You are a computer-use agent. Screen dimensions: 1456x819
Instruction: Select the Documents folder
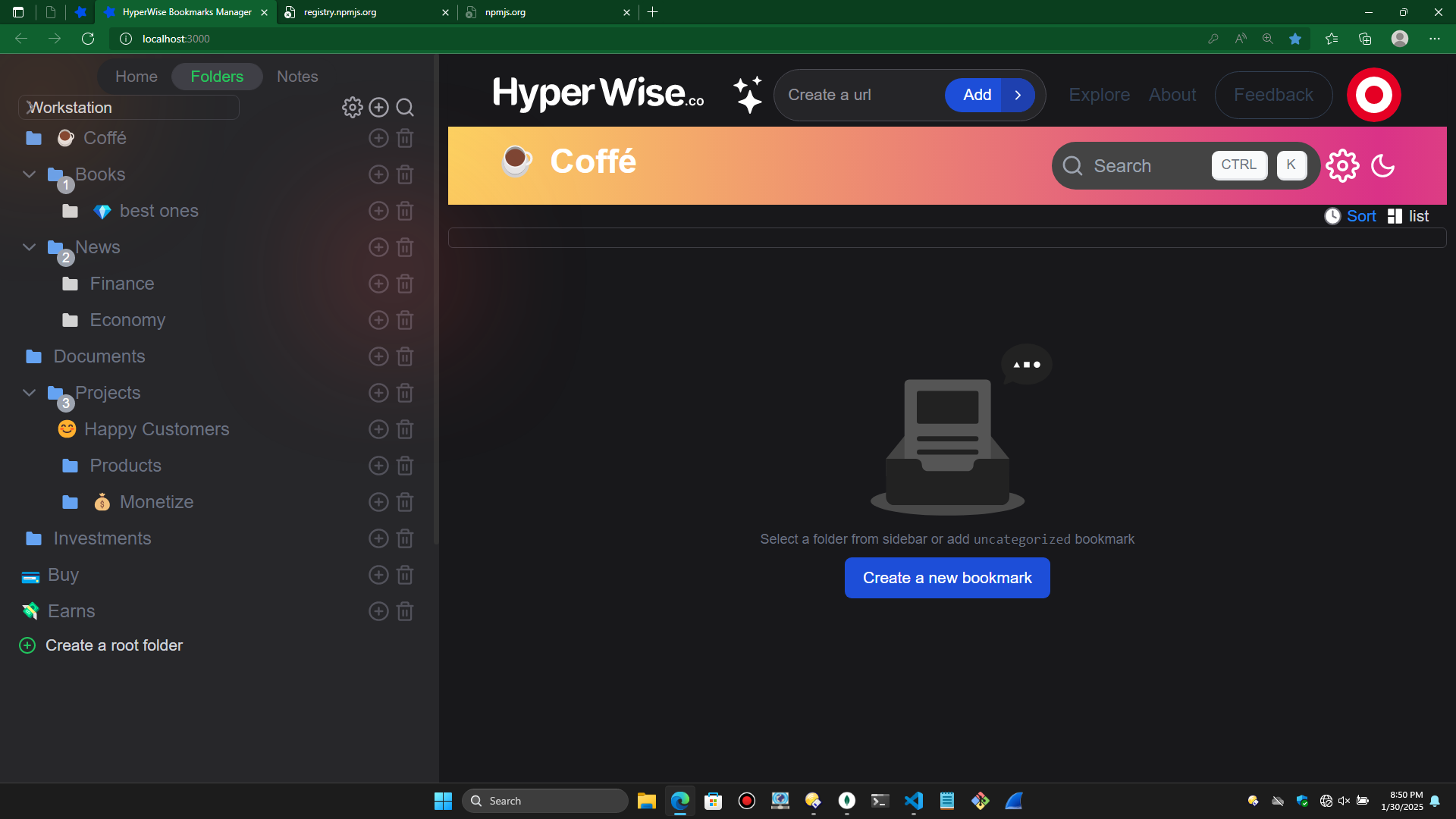(x=99, y=356)
